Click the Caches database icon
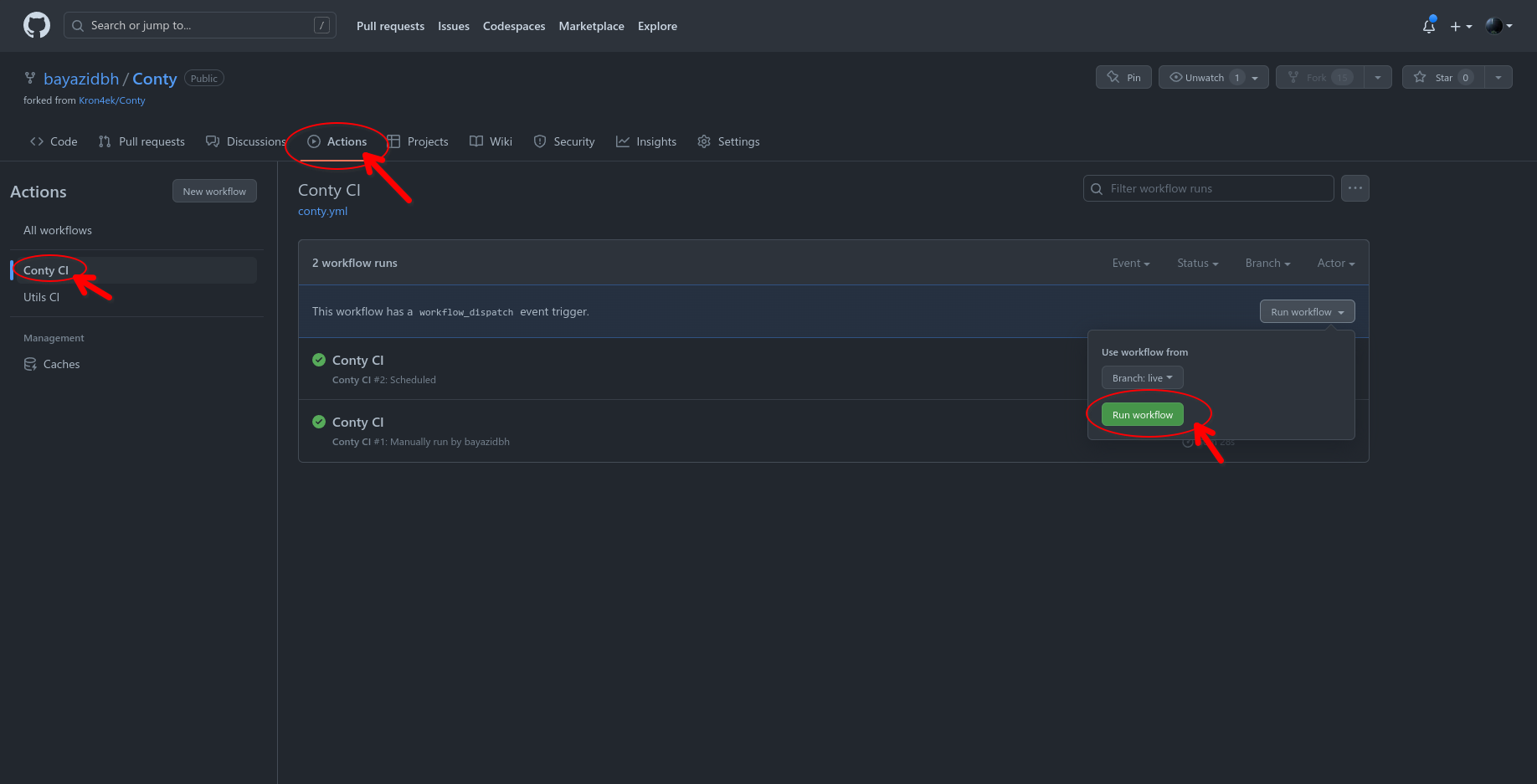1537x784 pixels. 30,364
